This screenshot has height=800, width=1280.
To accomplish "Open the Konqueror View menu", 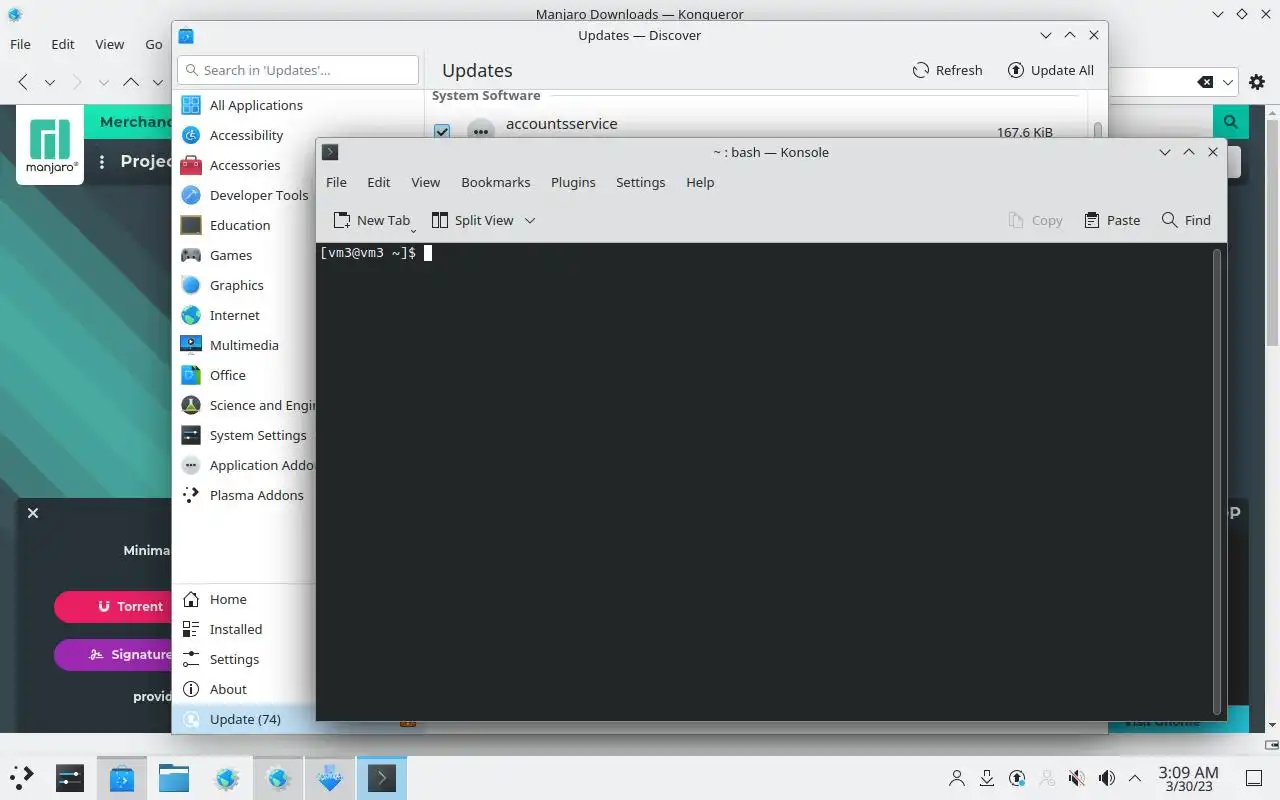I will click(x=109, y=44).
